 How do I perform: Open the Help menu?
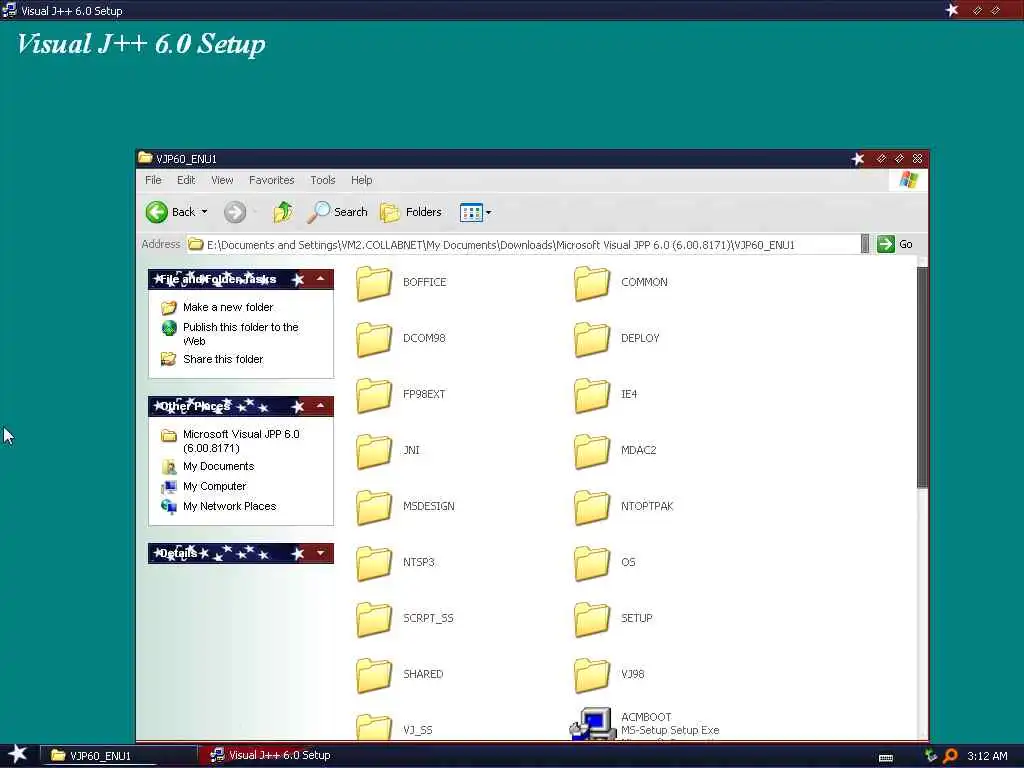point(361,180)
